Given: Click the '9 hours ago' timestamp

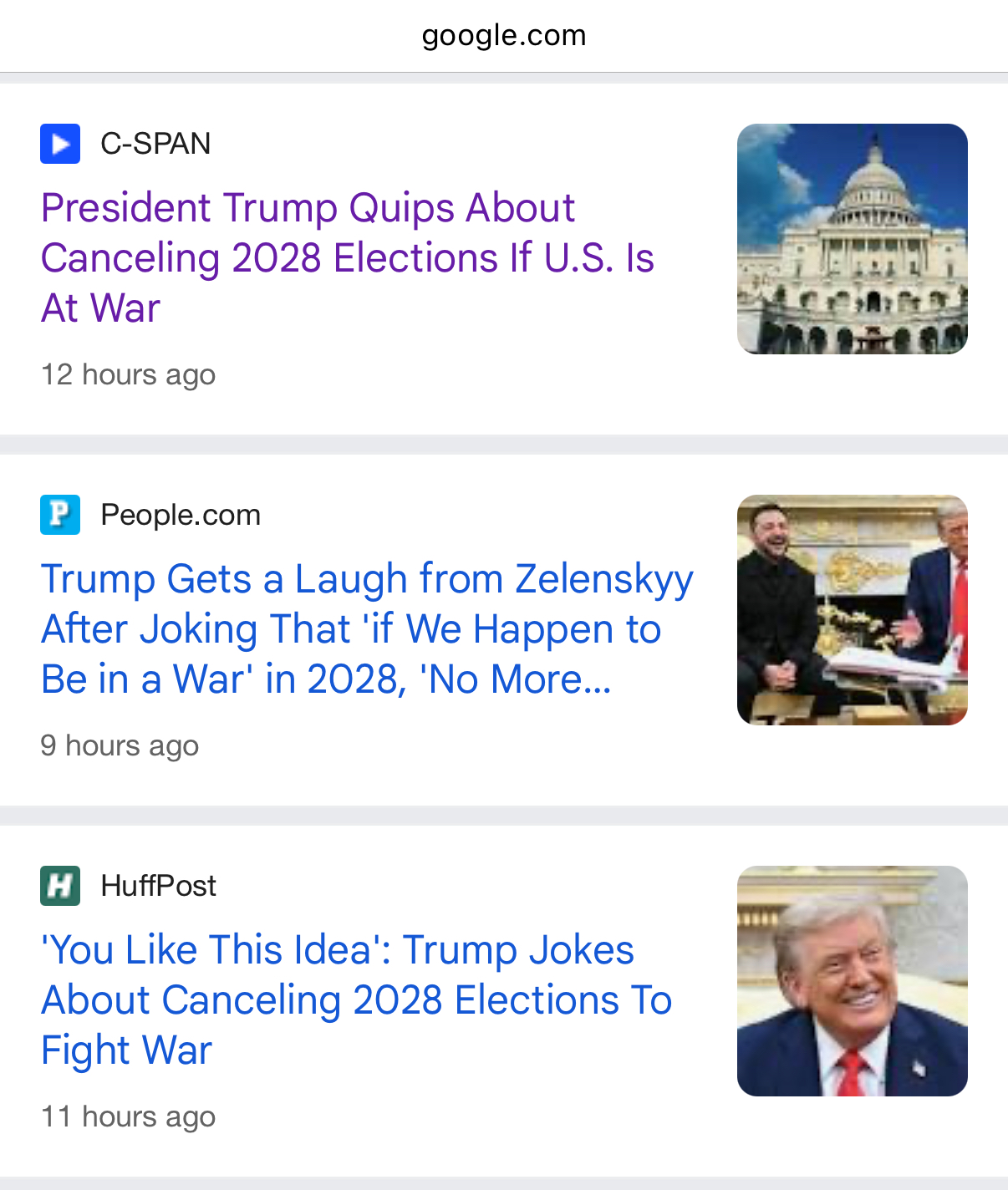Looking at the screenshot, I should pyautogui.click(x=120, y=745).
